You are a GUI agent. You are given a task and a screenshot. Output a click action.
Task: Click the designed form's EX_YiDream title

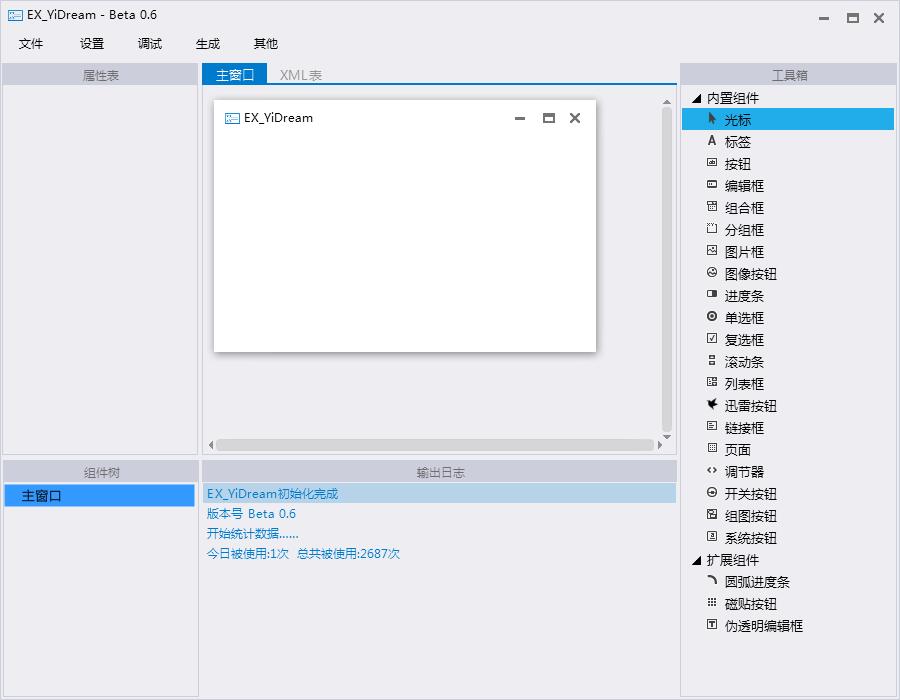click(x=278, y=118)
